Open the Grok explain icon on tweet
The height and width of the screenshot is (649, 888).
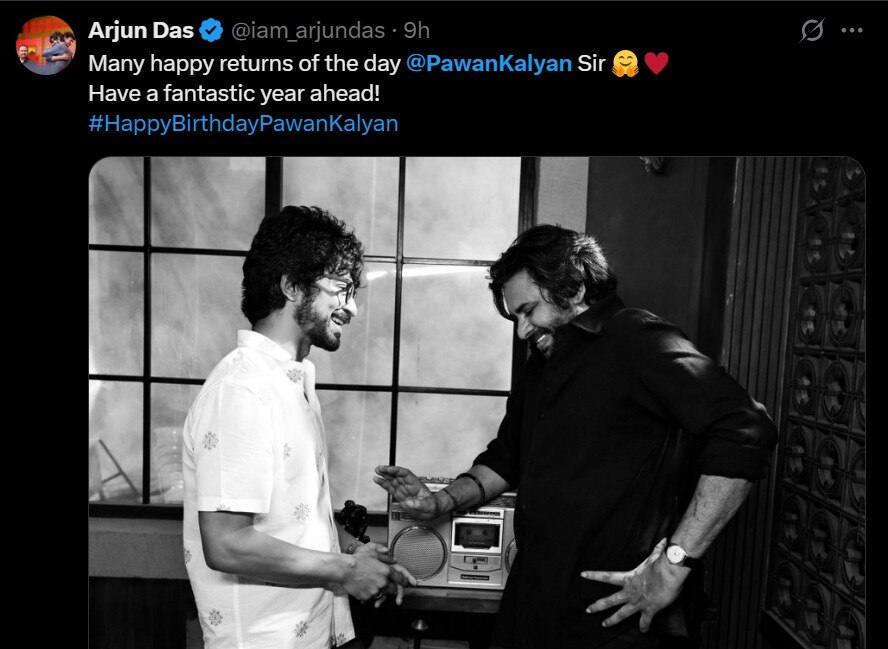pyautogui.click(x=812, y=30)
